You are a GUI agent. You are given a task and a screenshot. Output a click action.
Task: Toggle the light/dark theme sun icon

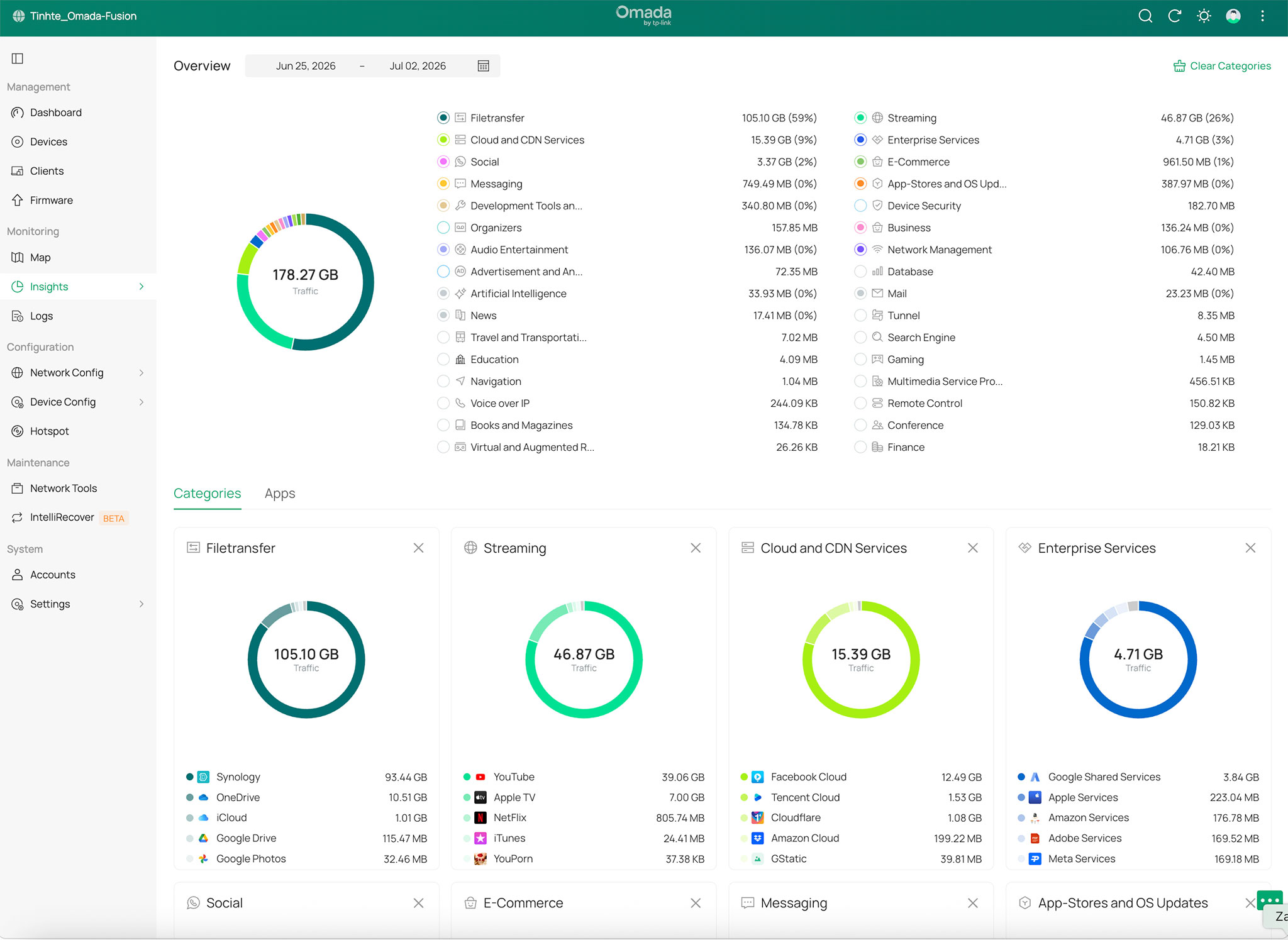(1204, 16)
